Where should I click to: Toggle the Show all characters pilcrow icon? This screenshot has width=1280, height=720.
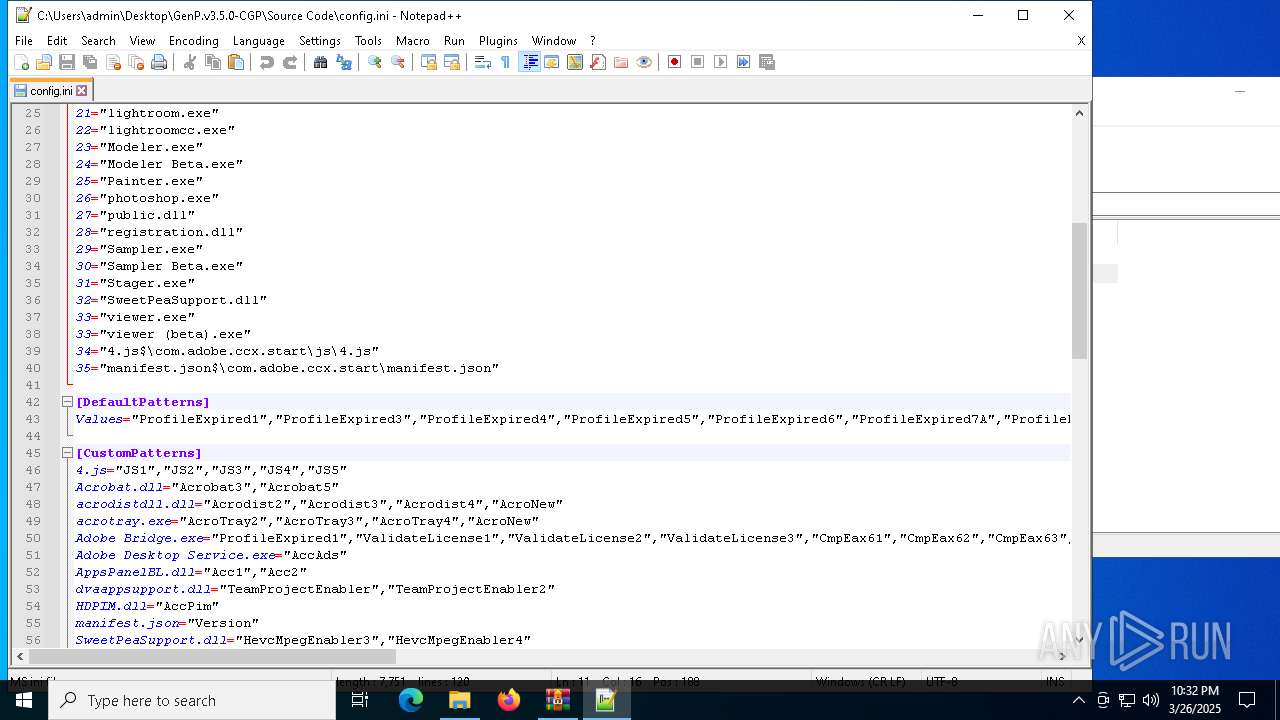pyautogui.click(x=506, y=62)
